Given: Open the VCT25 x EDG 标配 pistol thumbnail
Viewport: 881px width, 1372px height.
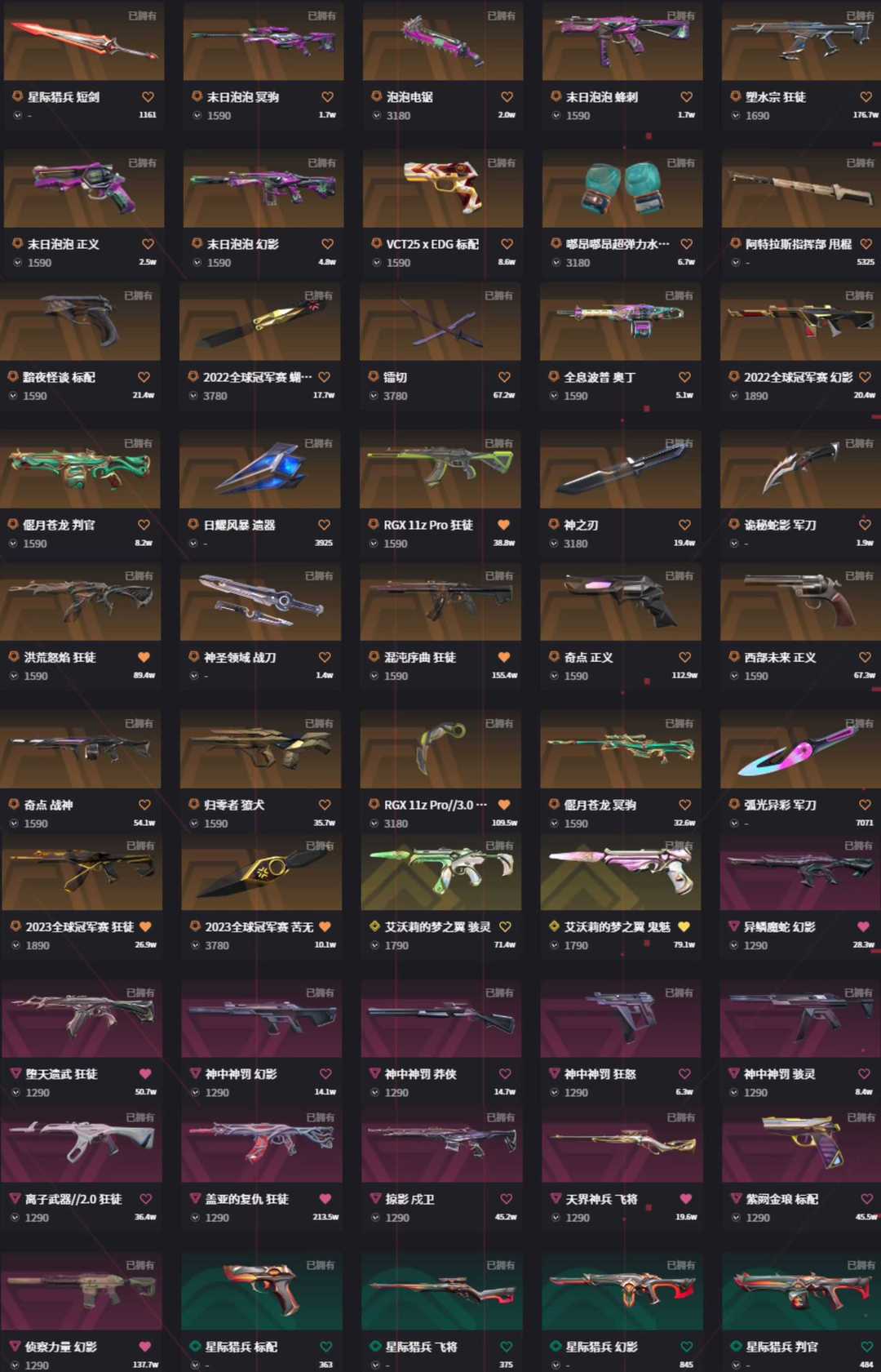Looking at the screenshot, I should (443, 188).
